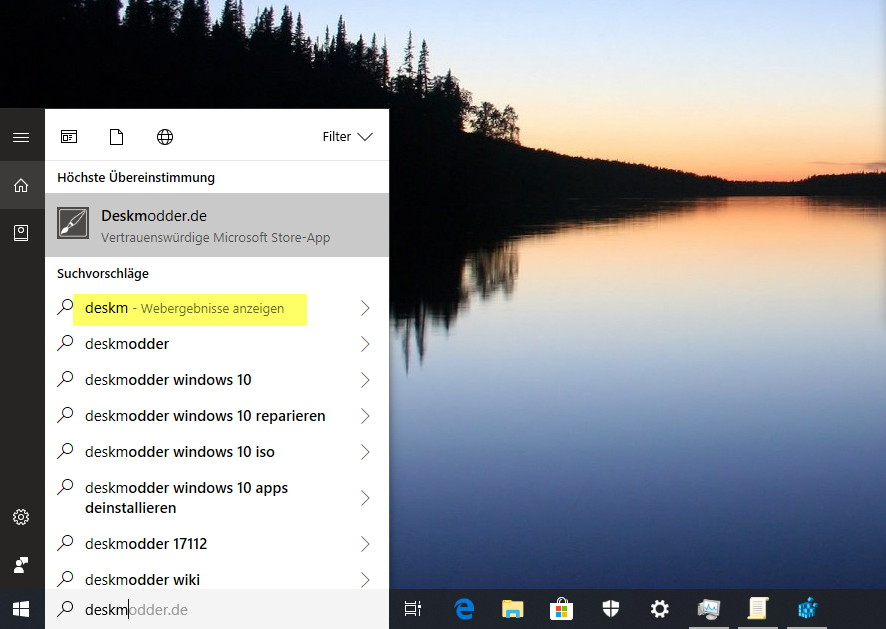Select 'deskmodder windows 10 reparieren' suggestion
This screenshot has height=629, width=886.
click(x=217, y=416)
